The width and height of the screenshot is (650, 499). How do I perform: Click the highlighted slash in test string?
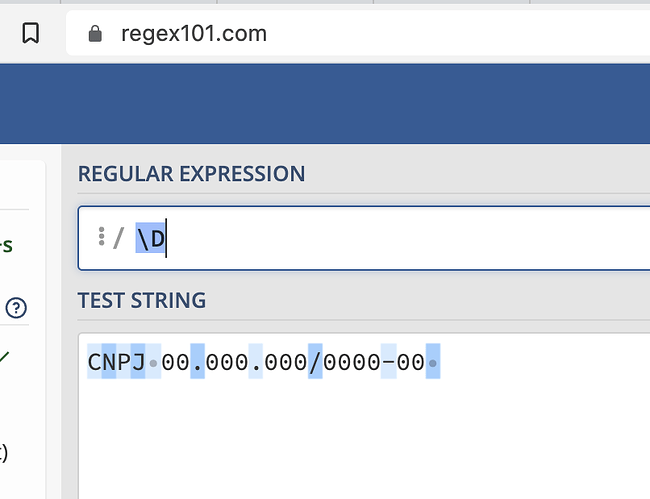315,362
